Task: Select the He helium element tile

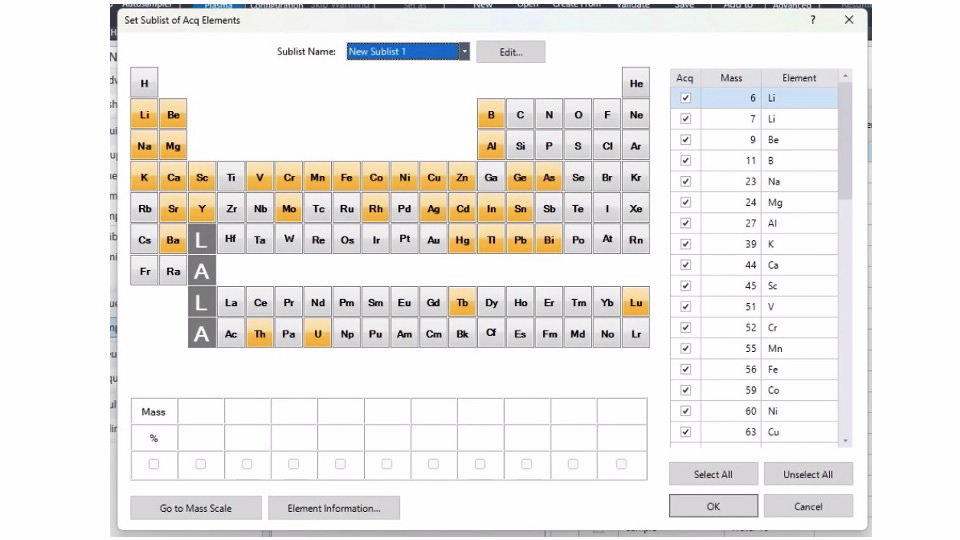Action: point(636,84)
